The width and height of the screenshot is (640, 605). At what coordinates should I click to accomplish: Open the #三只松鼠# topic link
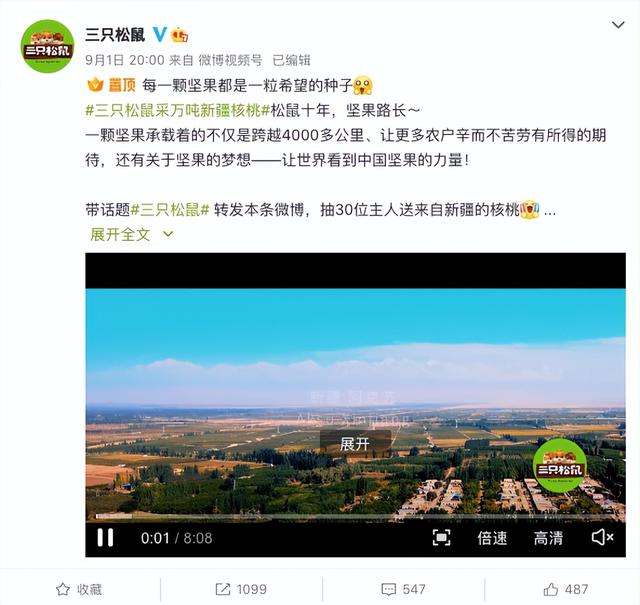[170, 210]
